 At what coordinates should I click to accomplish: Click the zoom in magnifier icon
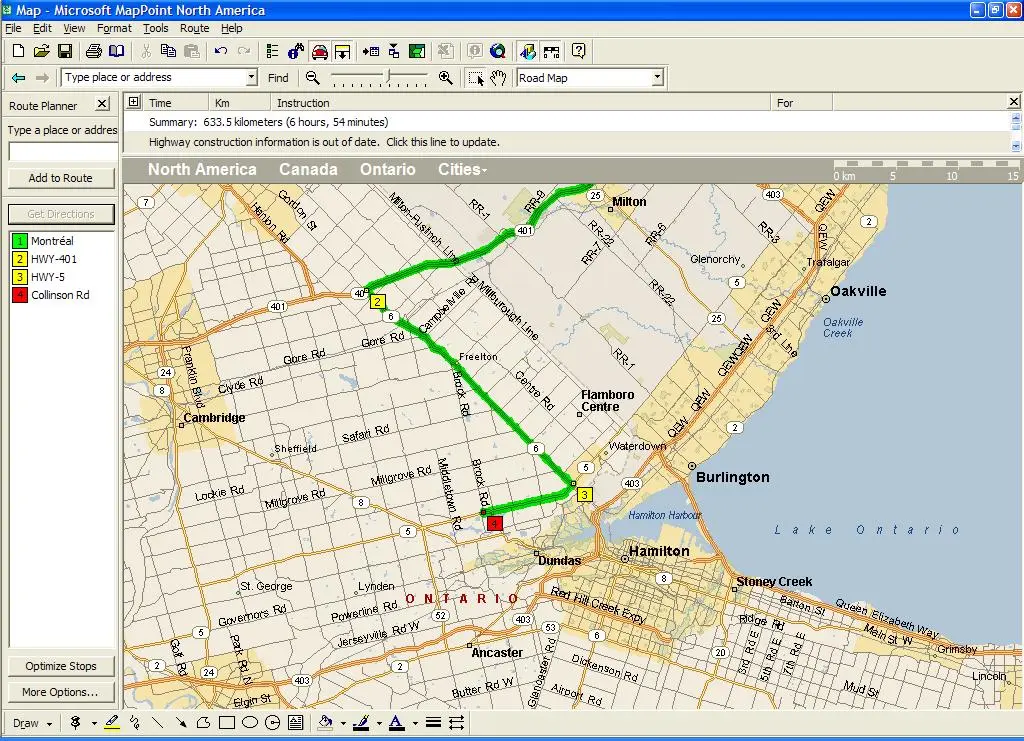[x=446, y=78]
